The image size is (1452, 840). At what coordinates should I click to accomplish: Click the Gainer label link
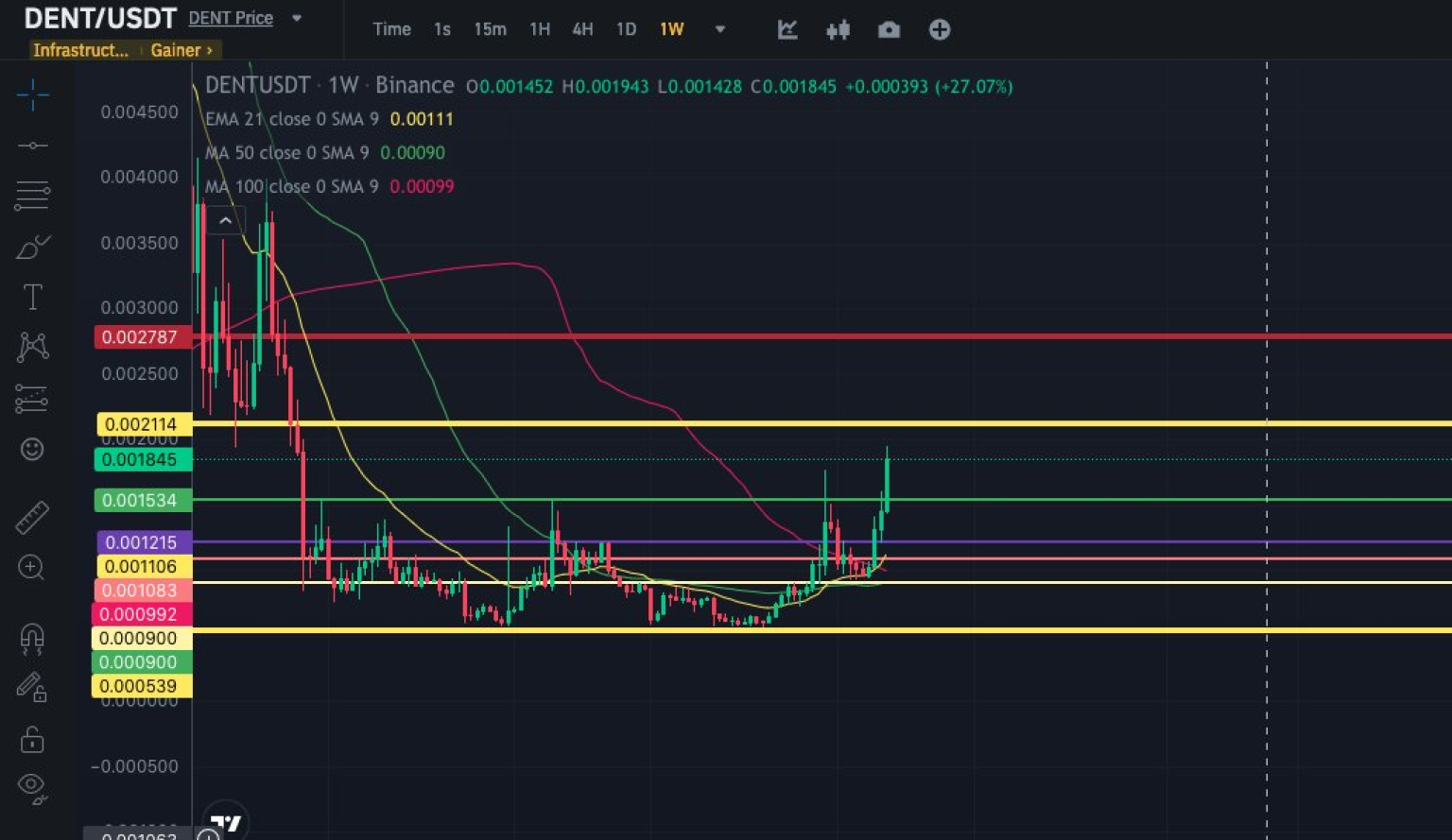point(178,50)
